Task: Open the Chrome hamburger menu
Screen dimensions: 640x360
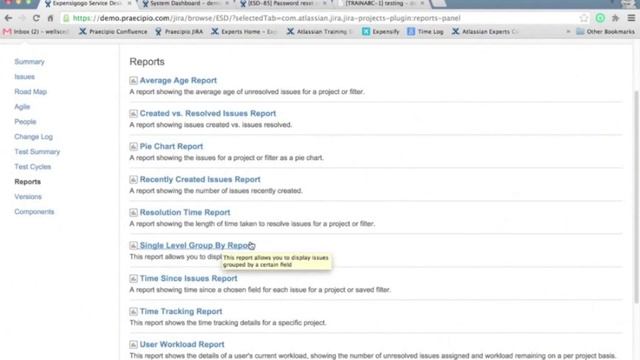Action: [x=631, y=18]
